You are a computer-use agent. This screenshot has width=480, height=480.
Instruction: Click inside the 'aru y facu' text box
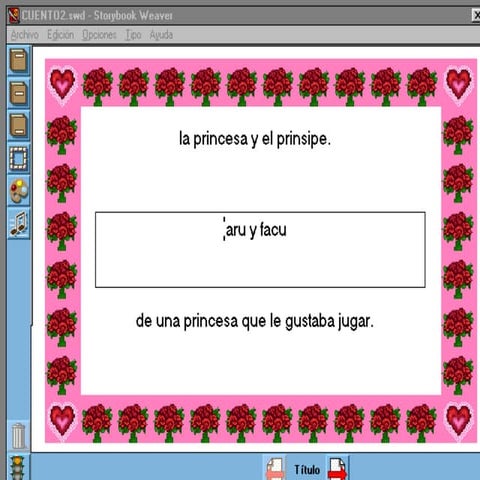(260, 250)
